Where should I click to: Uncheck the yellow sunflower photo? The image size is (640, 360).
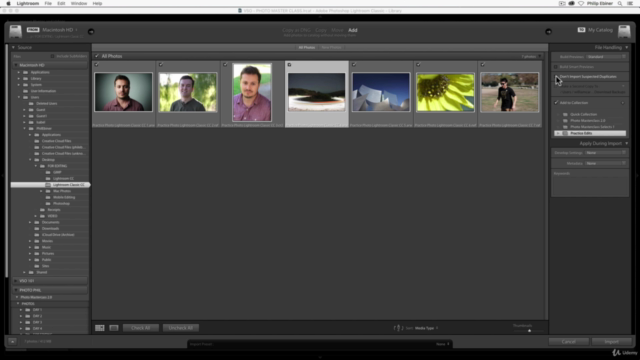418,64
